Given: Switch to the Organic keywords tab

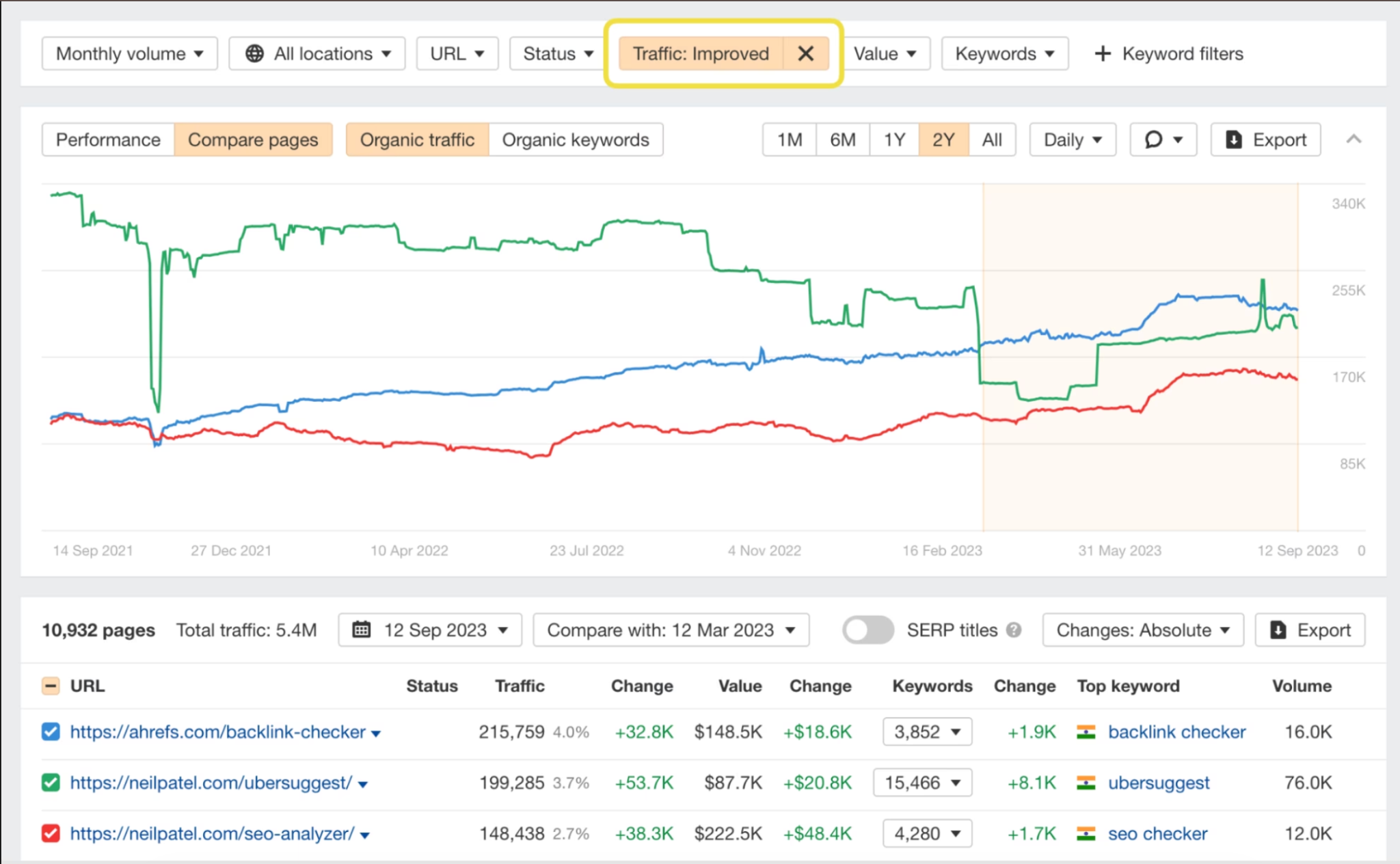Looking at the screenshot, I should coord(576,139).
